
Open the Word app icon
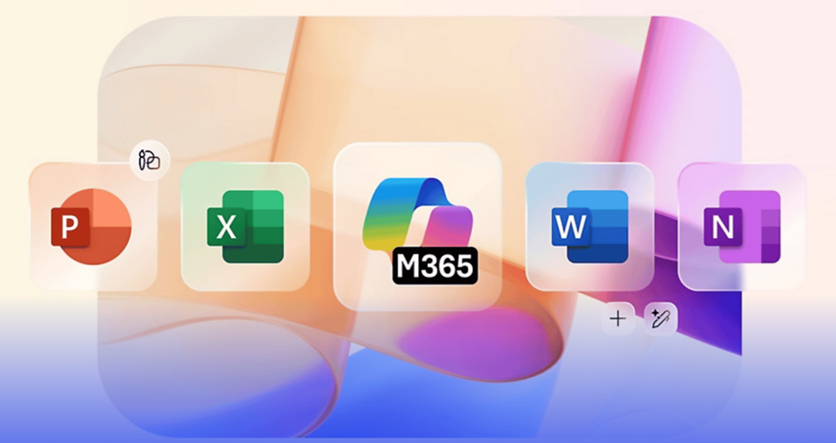pos(590,227)
